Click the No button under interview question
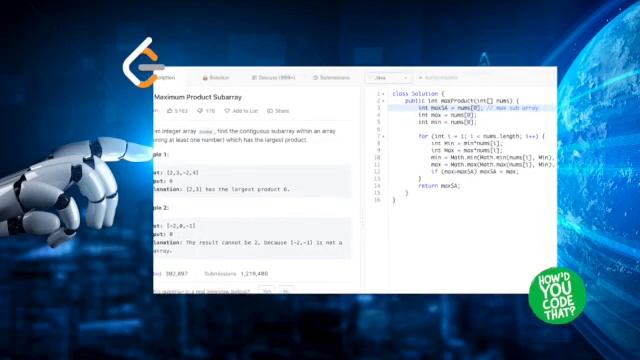This screenshot has width=640, height=360. (286, 290)
